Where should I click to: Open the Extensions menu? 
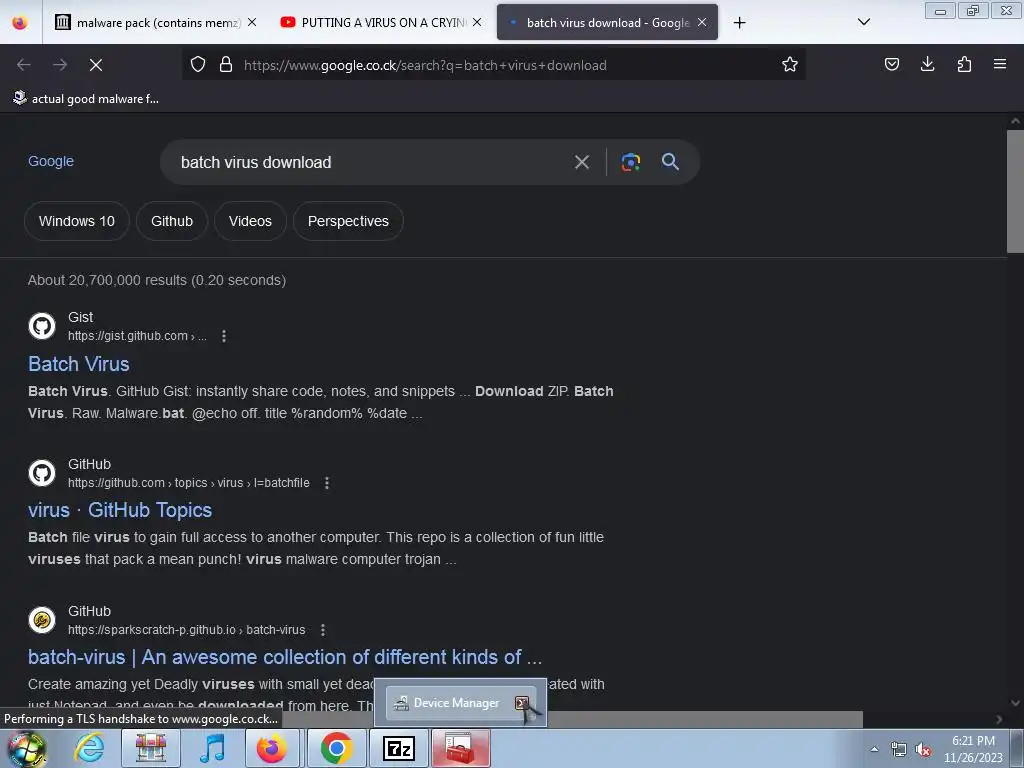pyautogui.click(x=964, y=64)
